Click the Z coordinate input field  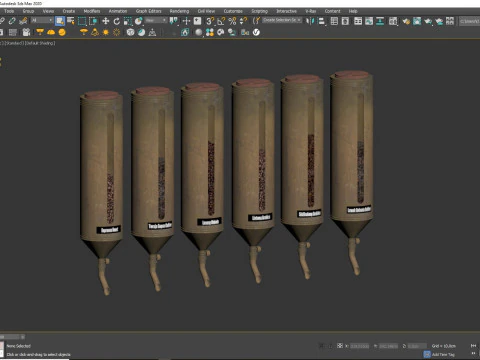[417, 346]
